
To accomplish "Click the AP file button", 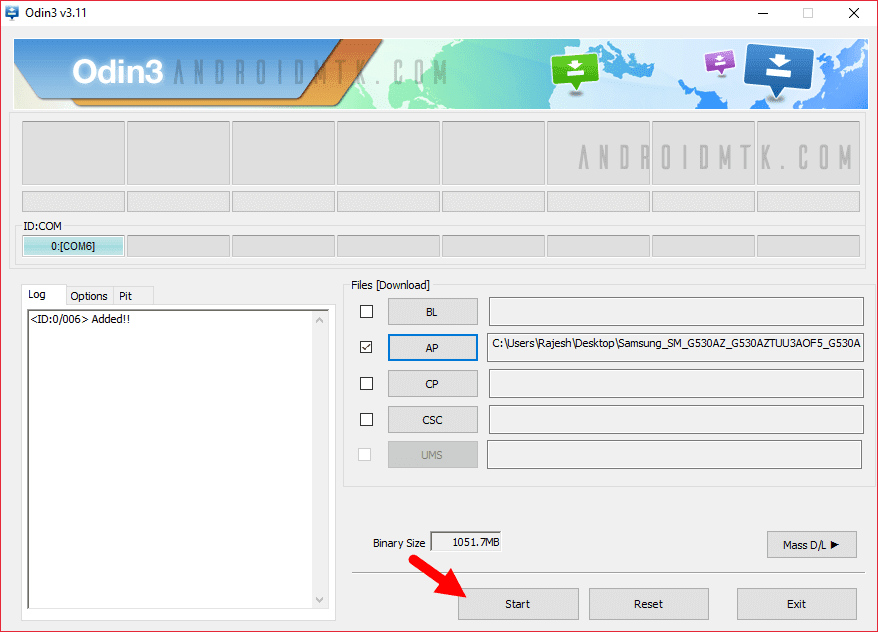I will 432,348.
